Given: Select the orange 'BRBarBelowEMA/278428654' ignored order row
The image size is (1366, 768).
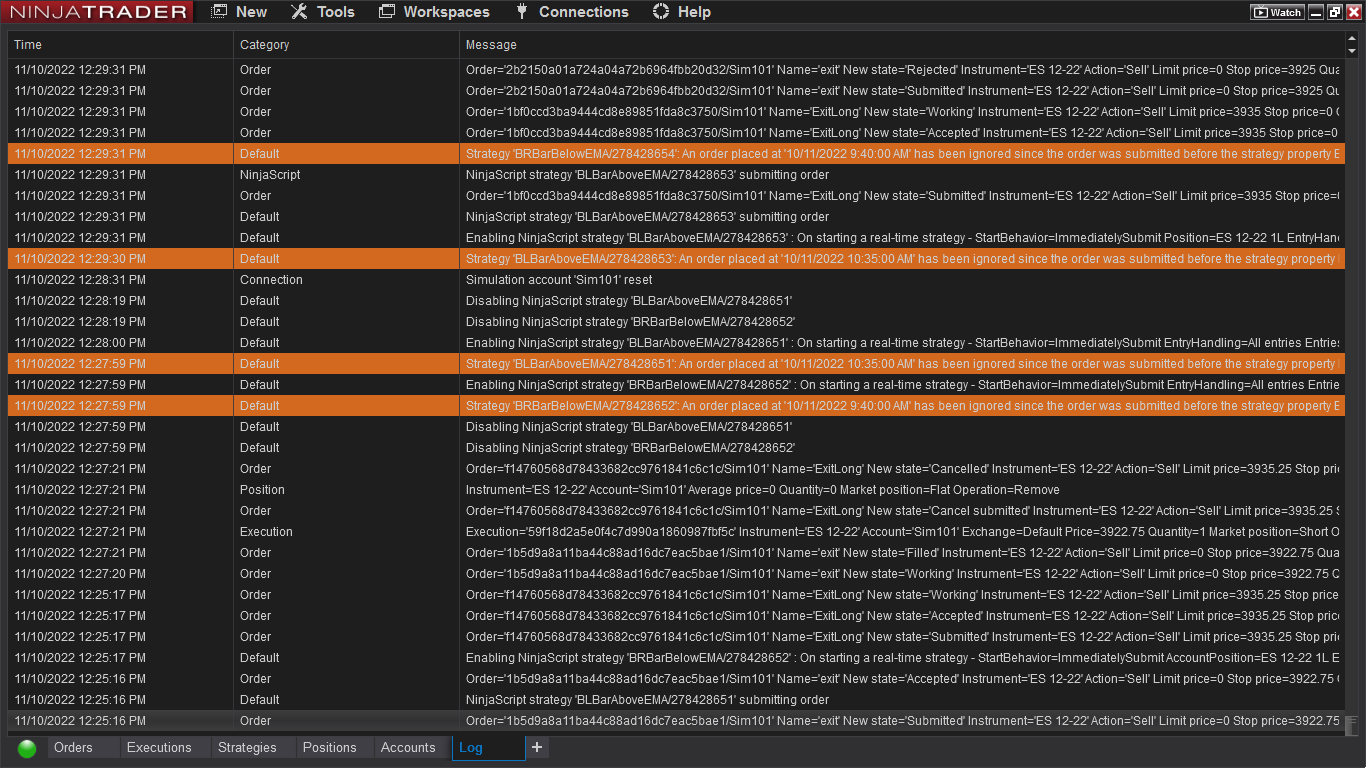Looking at the screenshot, I should pos(676,154).
